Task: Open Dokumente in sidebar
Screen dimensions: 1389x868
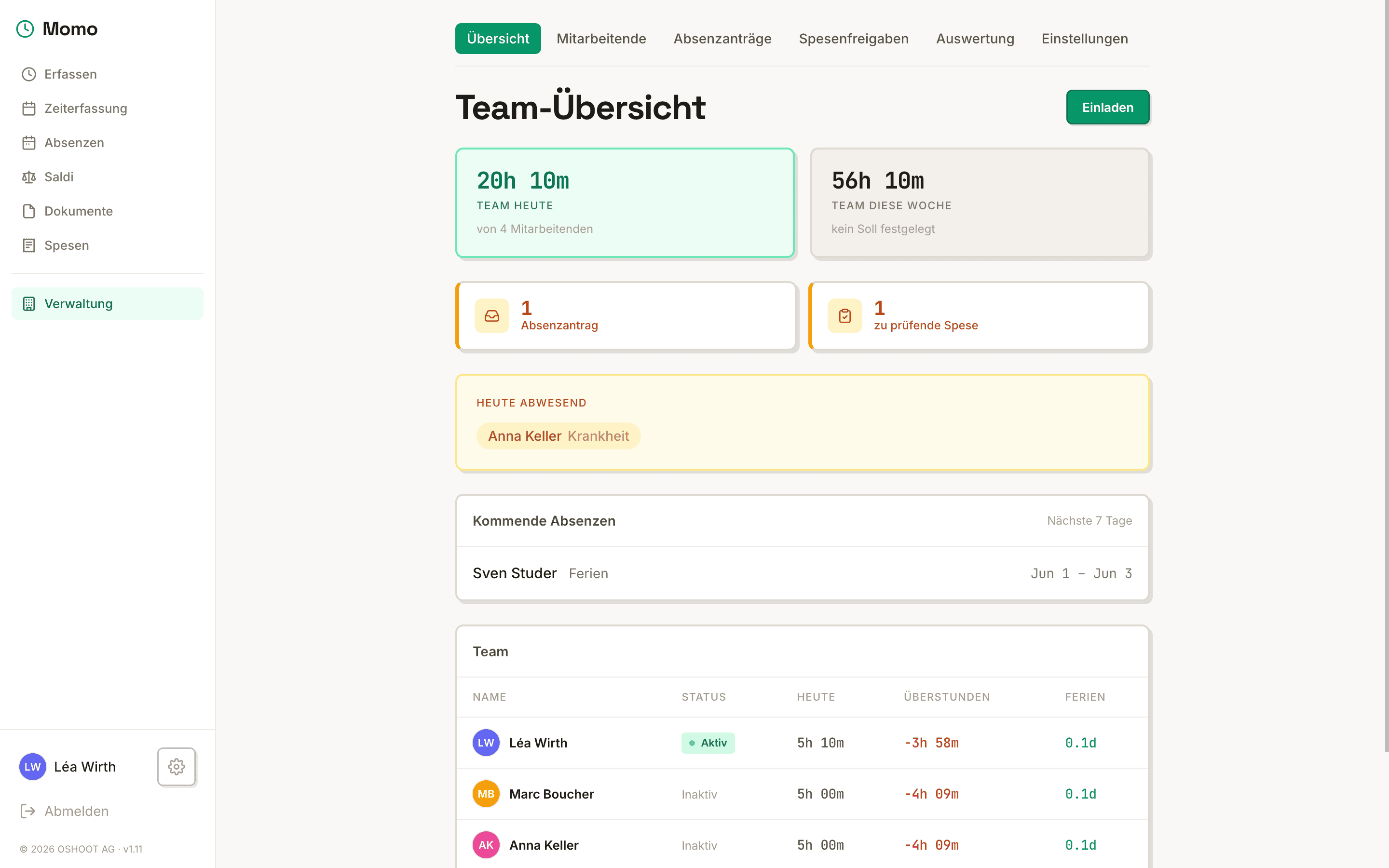Action: click(x=108, y=211)
